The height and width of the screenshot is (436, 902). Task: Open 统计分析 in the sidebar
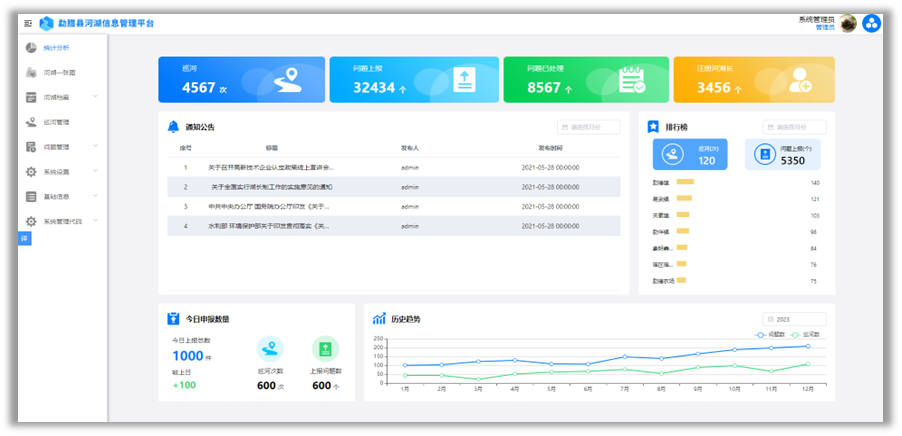[57, 47]
